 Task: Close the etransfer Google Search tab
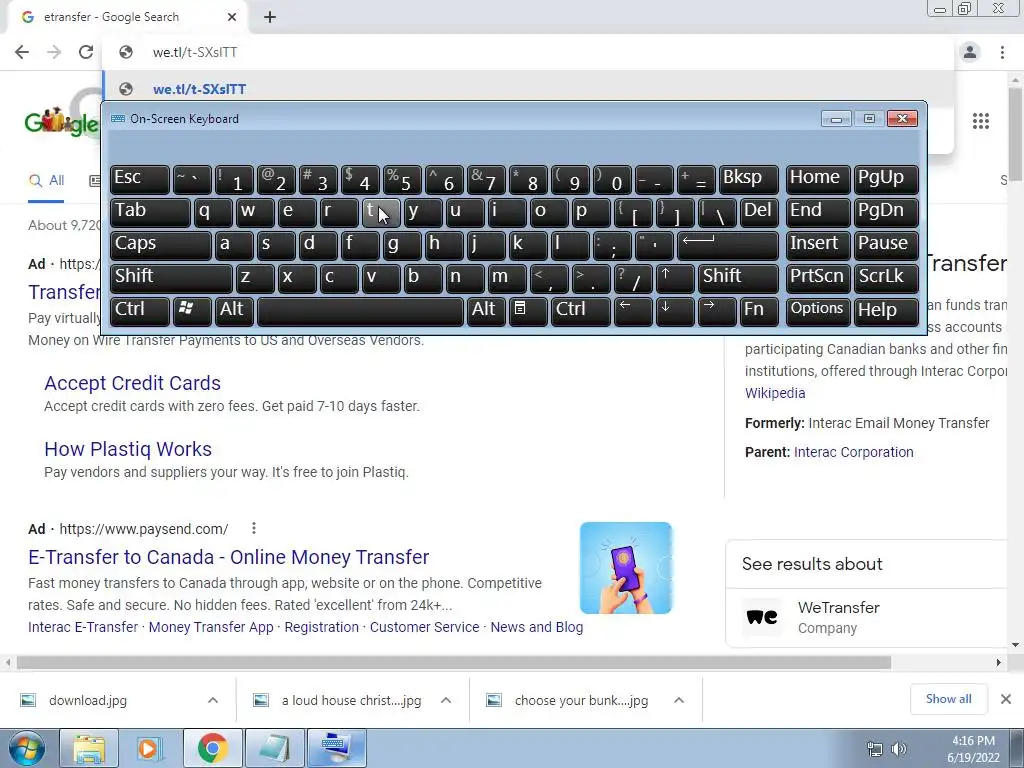[x=232, y=17]
